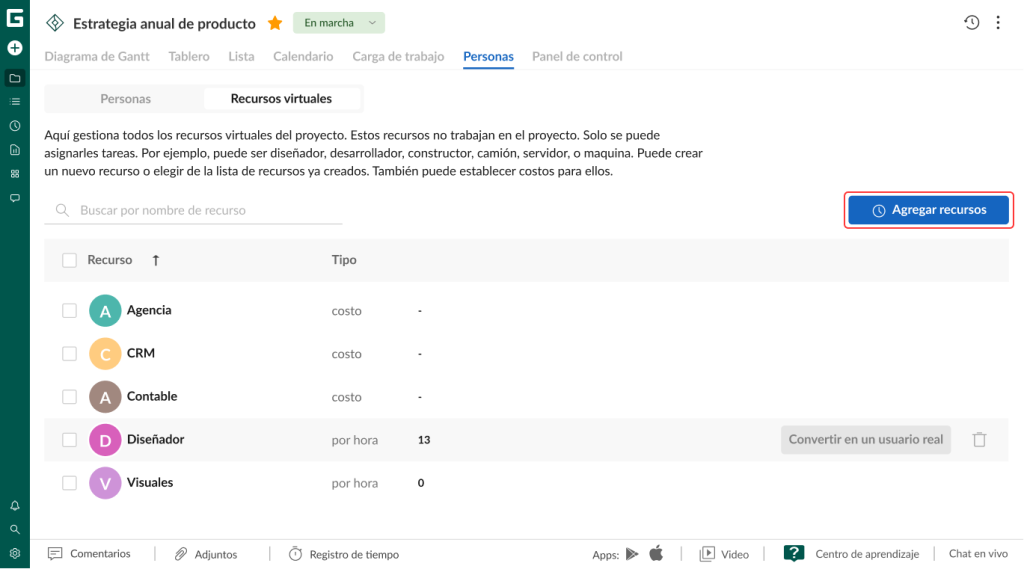
Task: Select the Recursos virtuales sub-tab
Action: (x=281, y=99)
